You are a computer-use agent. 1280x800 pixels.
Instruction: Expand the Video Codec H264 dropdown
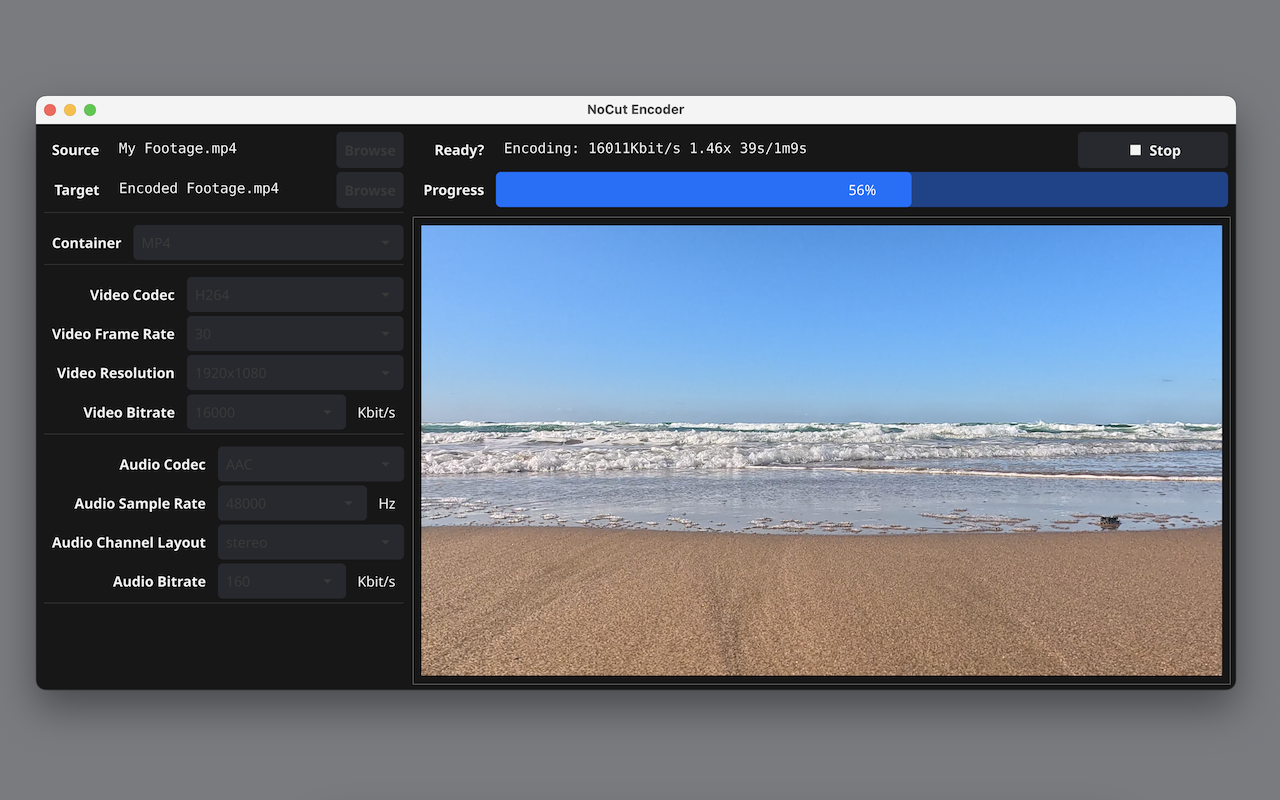pos(294,295)
